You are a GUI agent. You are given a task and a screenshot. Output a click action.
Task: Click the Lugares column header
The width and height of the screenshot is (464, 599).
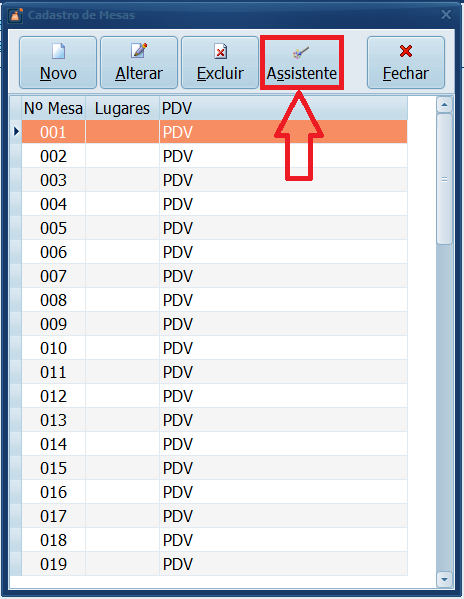[122, 108]
